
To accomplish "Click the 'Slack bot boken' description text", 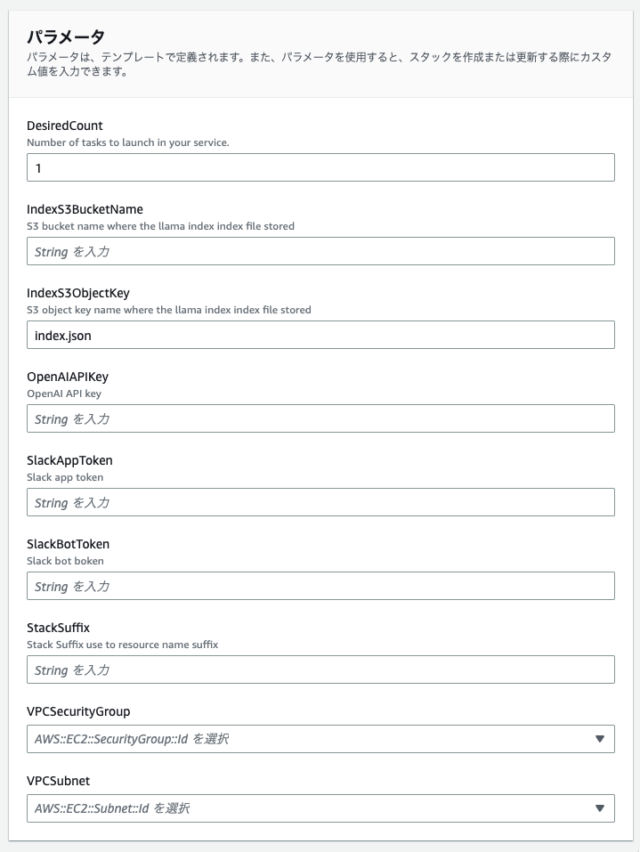I will 65,561.
